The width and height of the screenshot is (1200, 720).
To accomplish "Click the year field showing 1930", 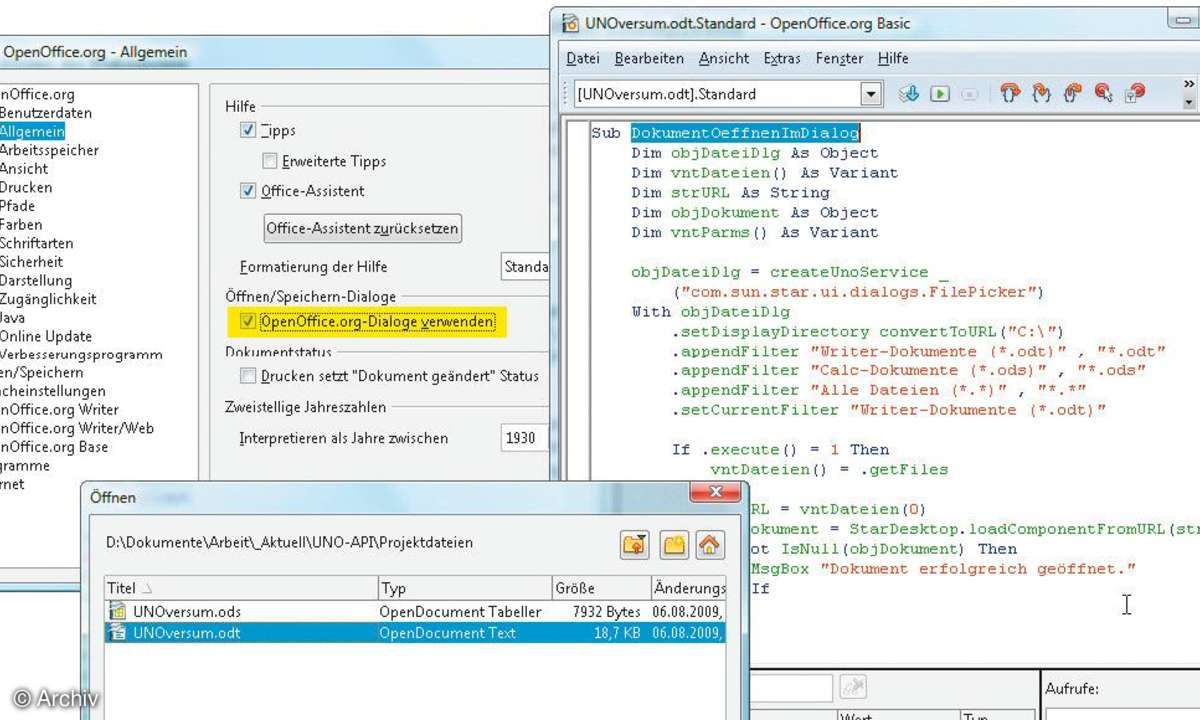I will tap(526, 438).
